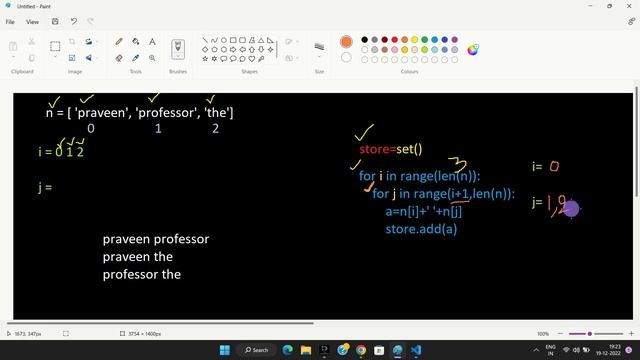Click the zoom in plus button

(631, 334)
